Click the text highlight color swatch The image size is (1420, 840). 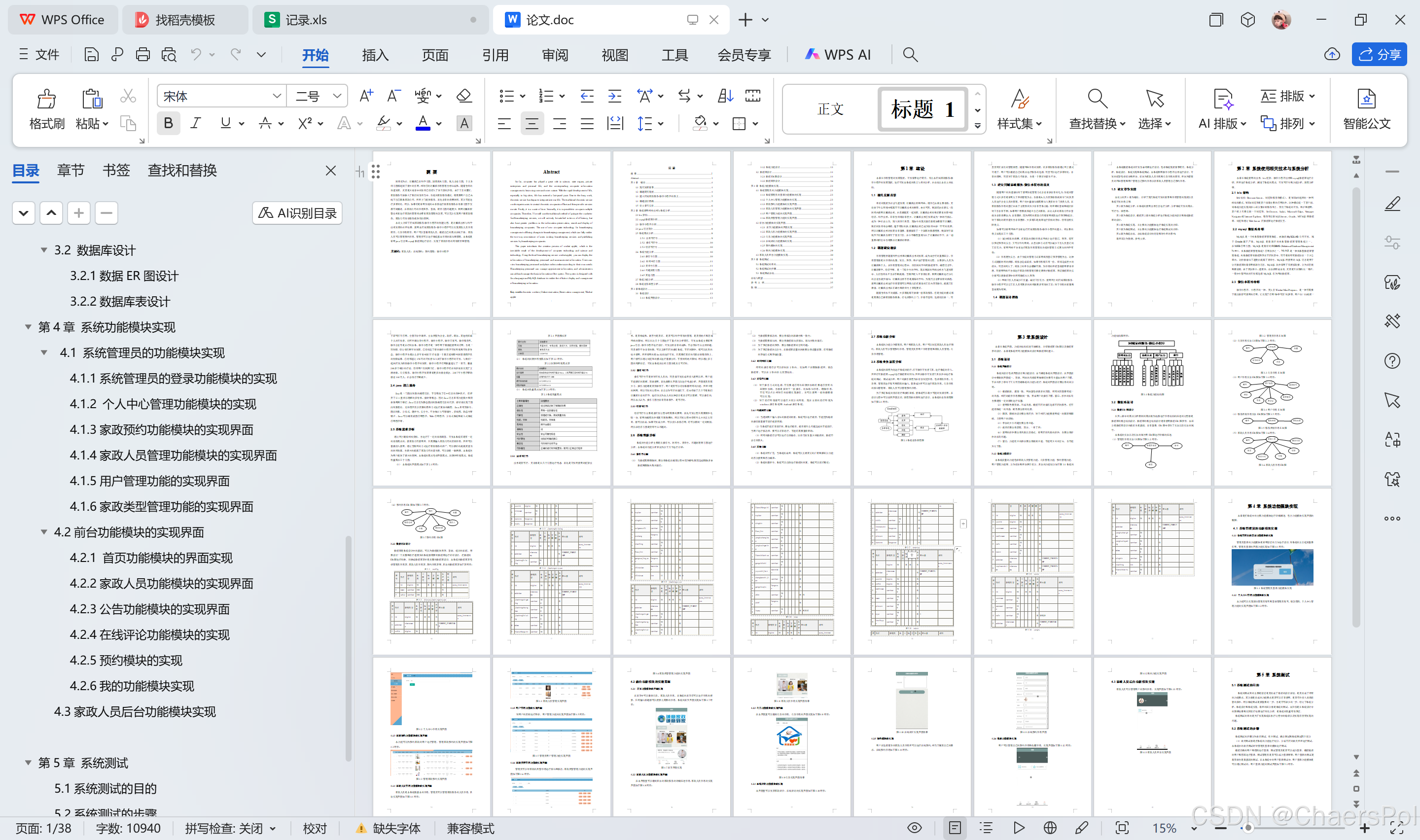point(384,123)
